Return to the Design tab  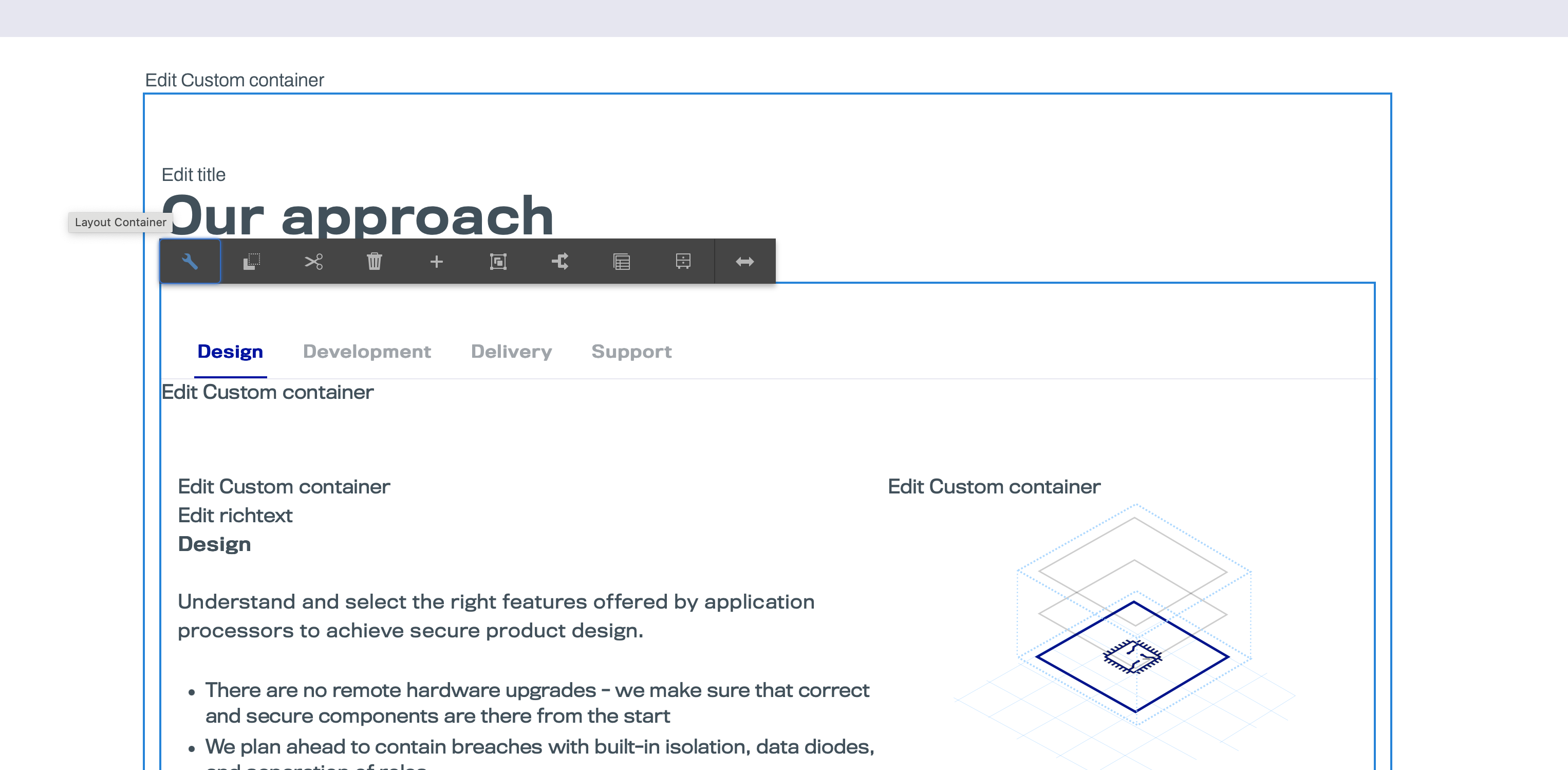point(230,352)
